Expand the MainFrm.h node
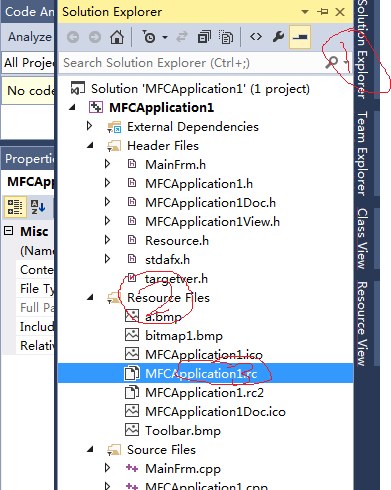The height and width of the screenshot is (490, 391). [107, 164]
